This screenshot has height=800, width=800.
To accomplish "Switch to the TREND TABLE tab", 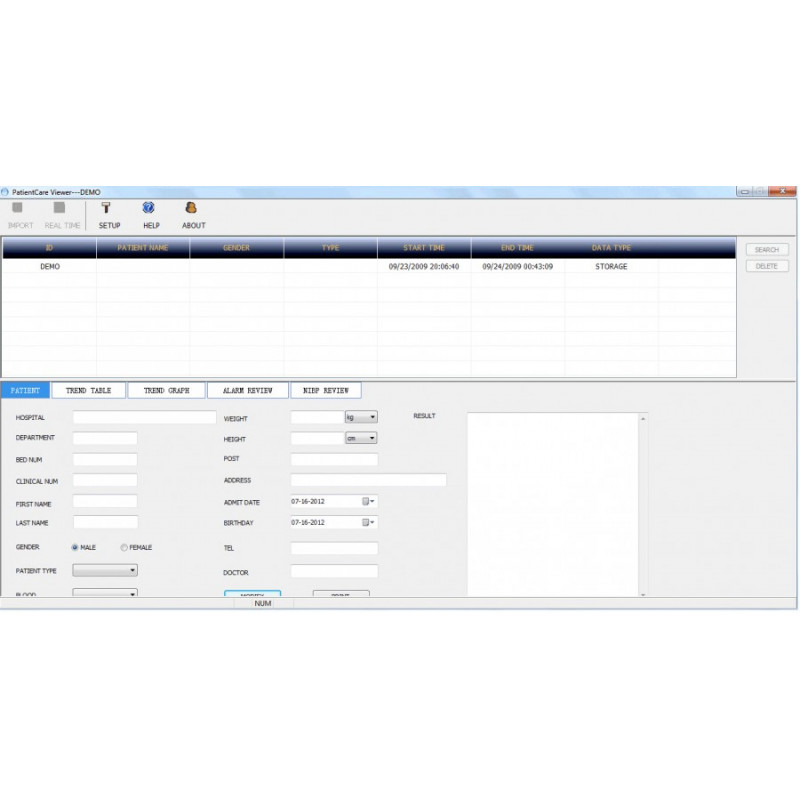I will click(89, 390).
